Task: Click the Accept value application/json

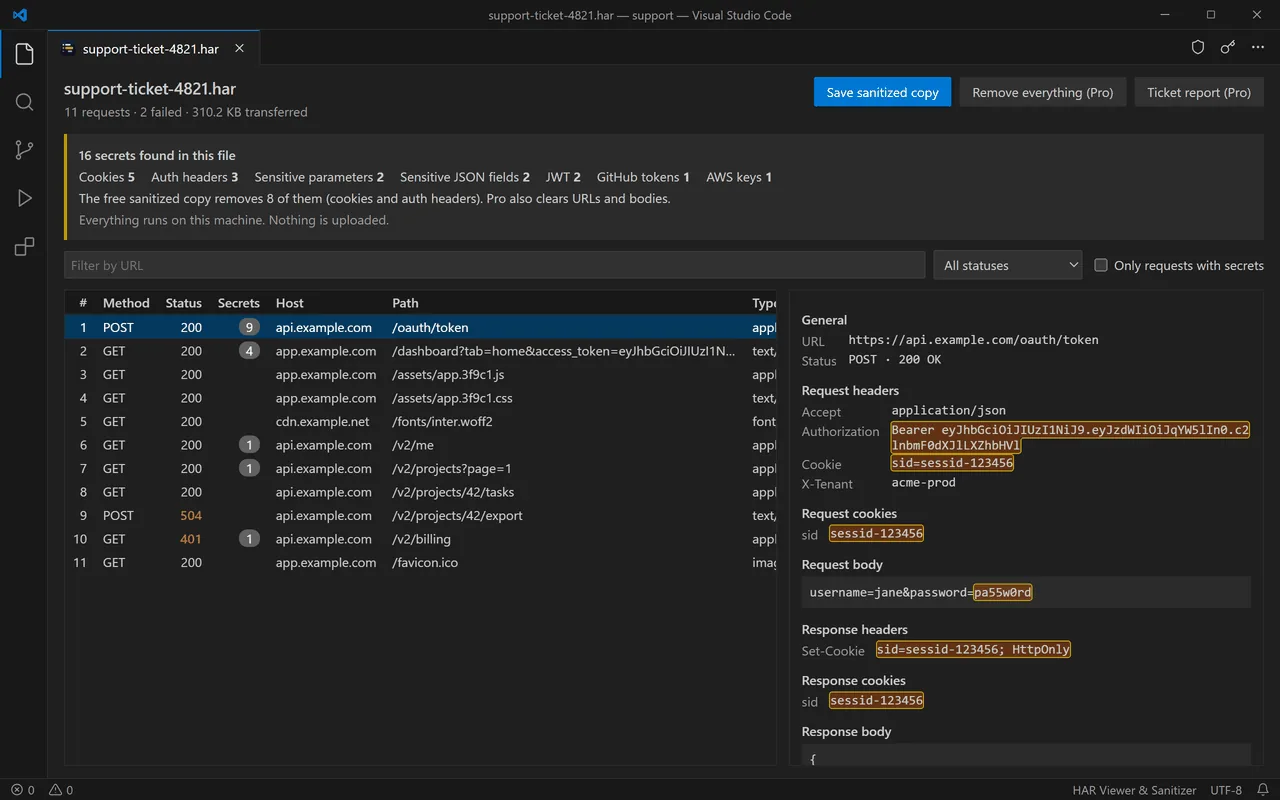Action: (x=948, y=410)
